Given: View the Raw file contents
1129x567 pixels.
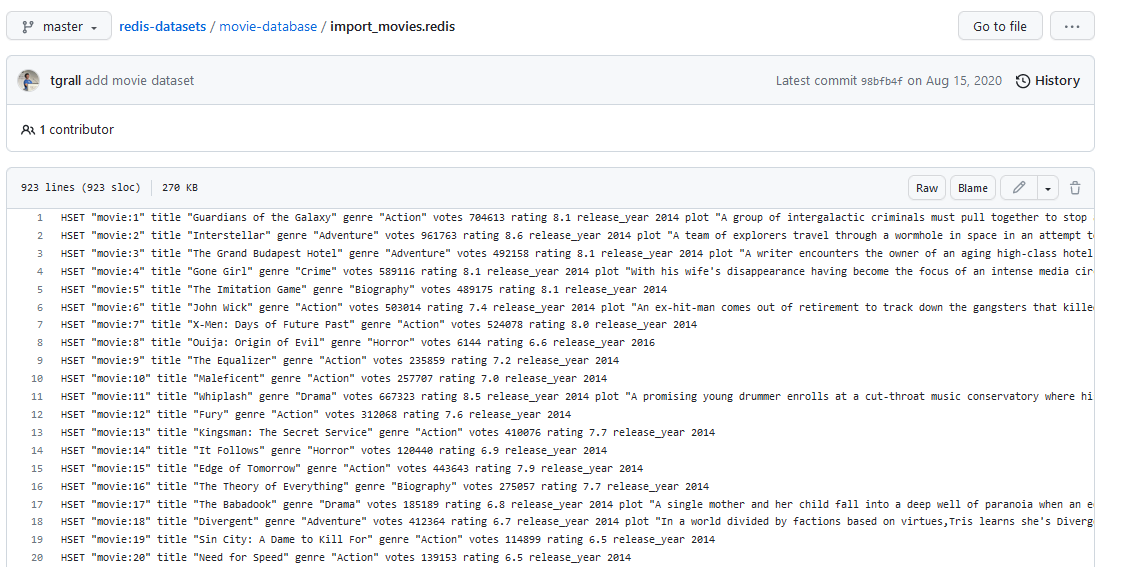Looking at the screenshot, I should (x=927, y=188).
